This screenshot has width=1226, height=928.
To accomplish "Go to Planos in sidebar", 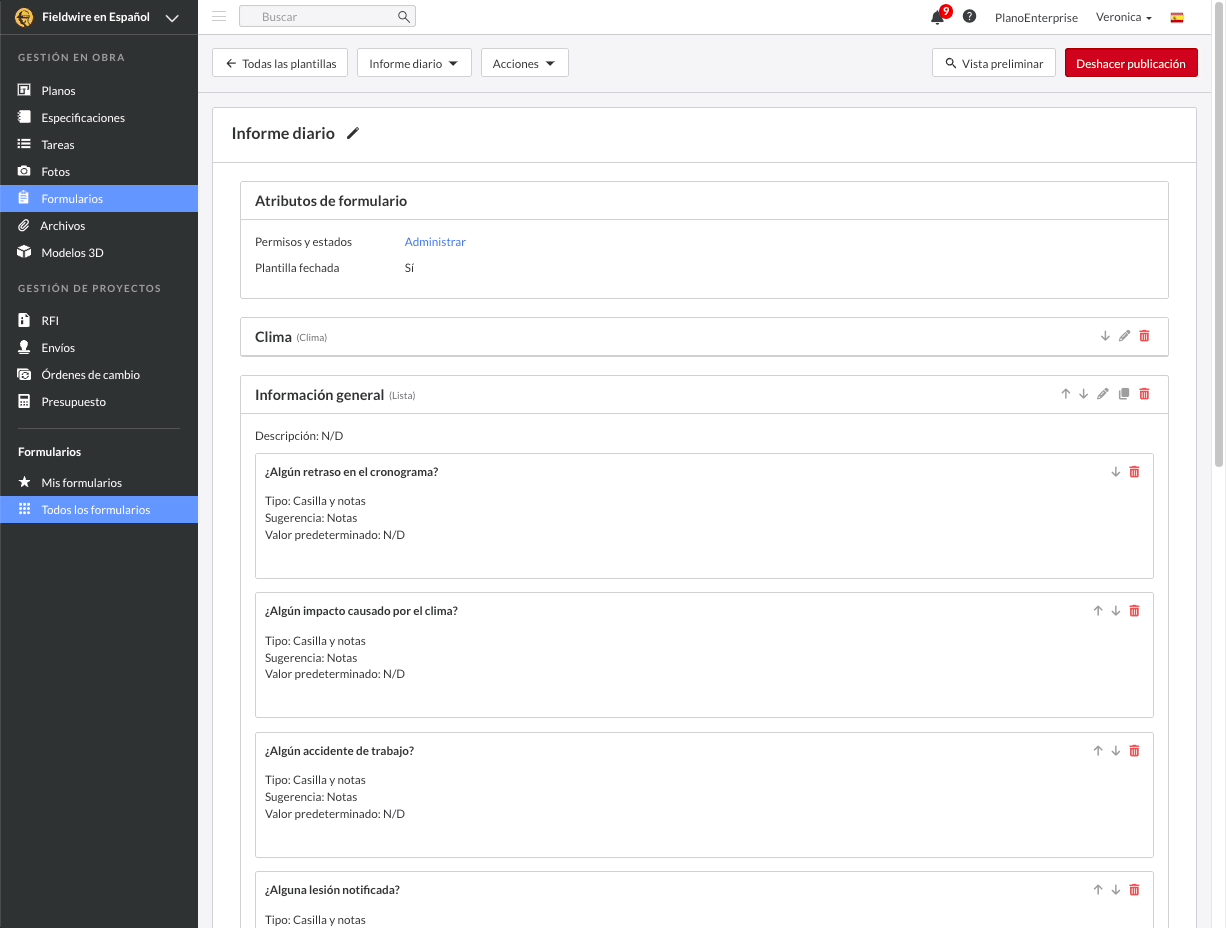I will 99,91.
